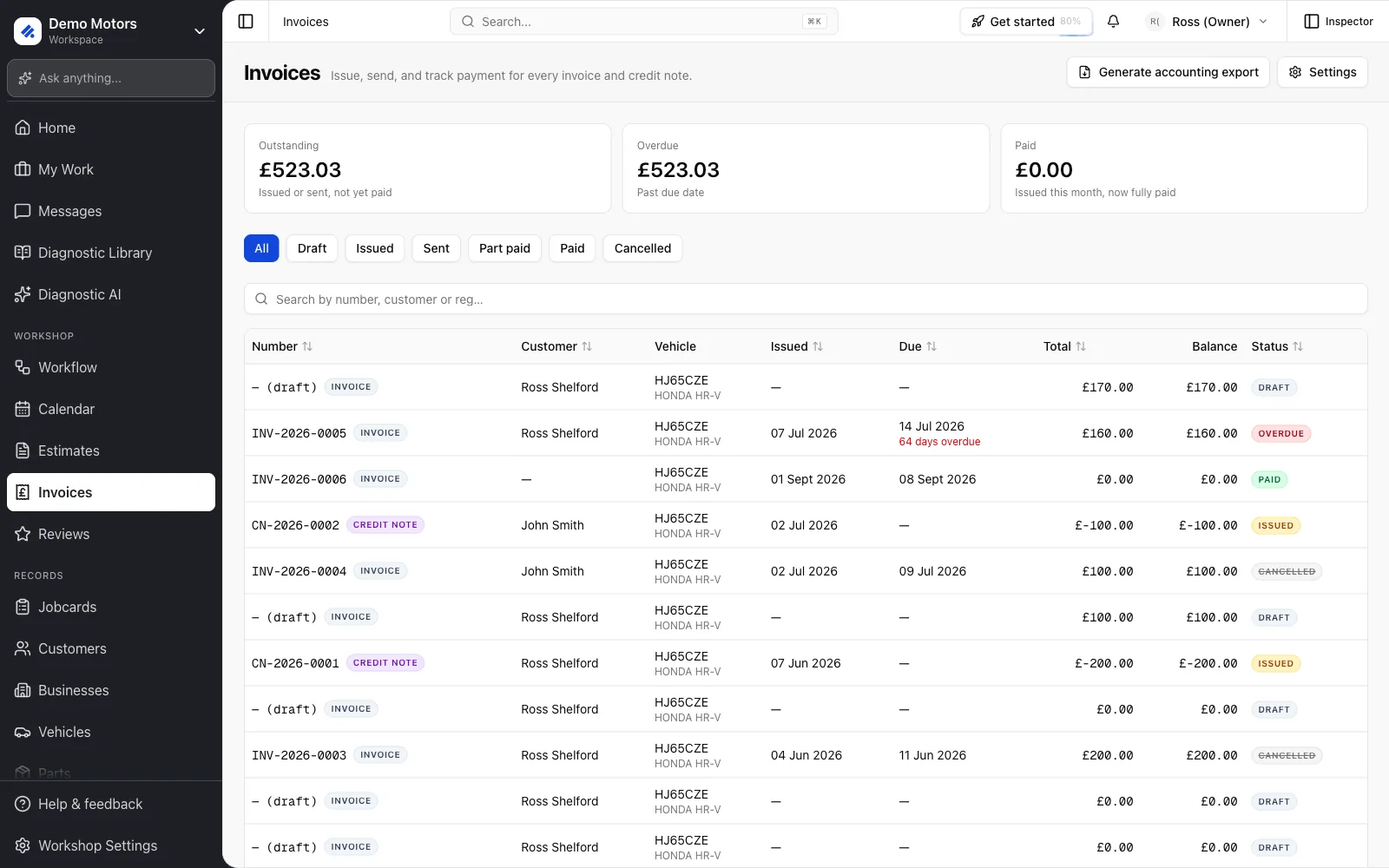Toggle the sidebar panel icon
This screenshot has width=1389, height=868.
click(x=246, y=22)
